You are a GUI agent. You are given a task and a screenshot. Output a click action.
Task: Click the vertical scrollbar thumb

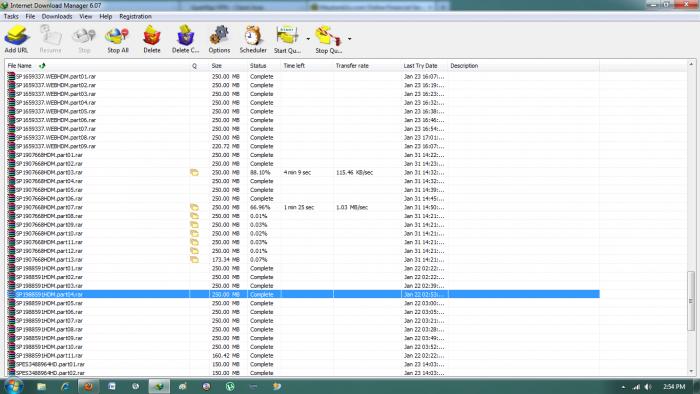(691, 301)
